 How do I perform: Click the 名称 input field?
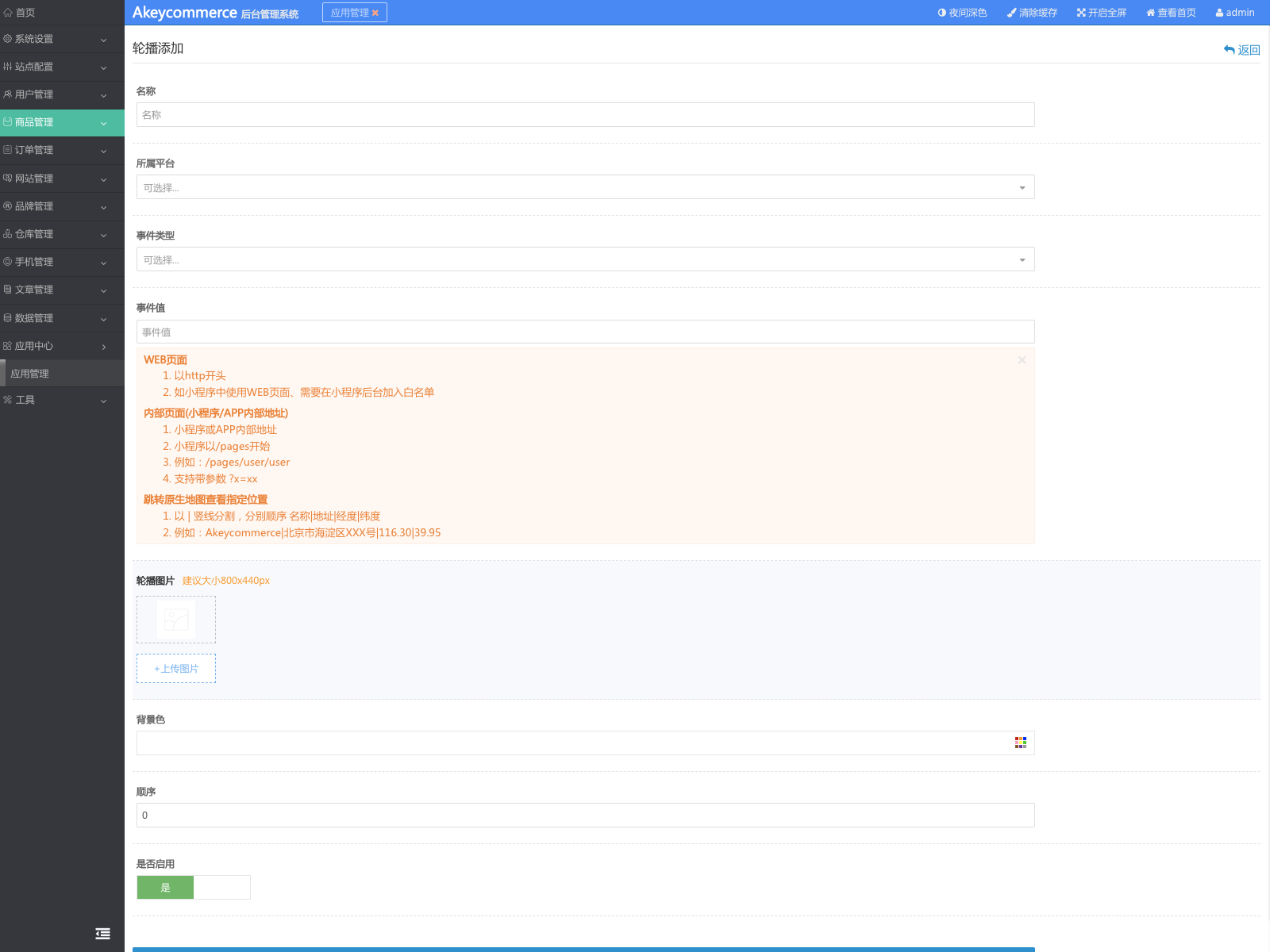[585, 115]
